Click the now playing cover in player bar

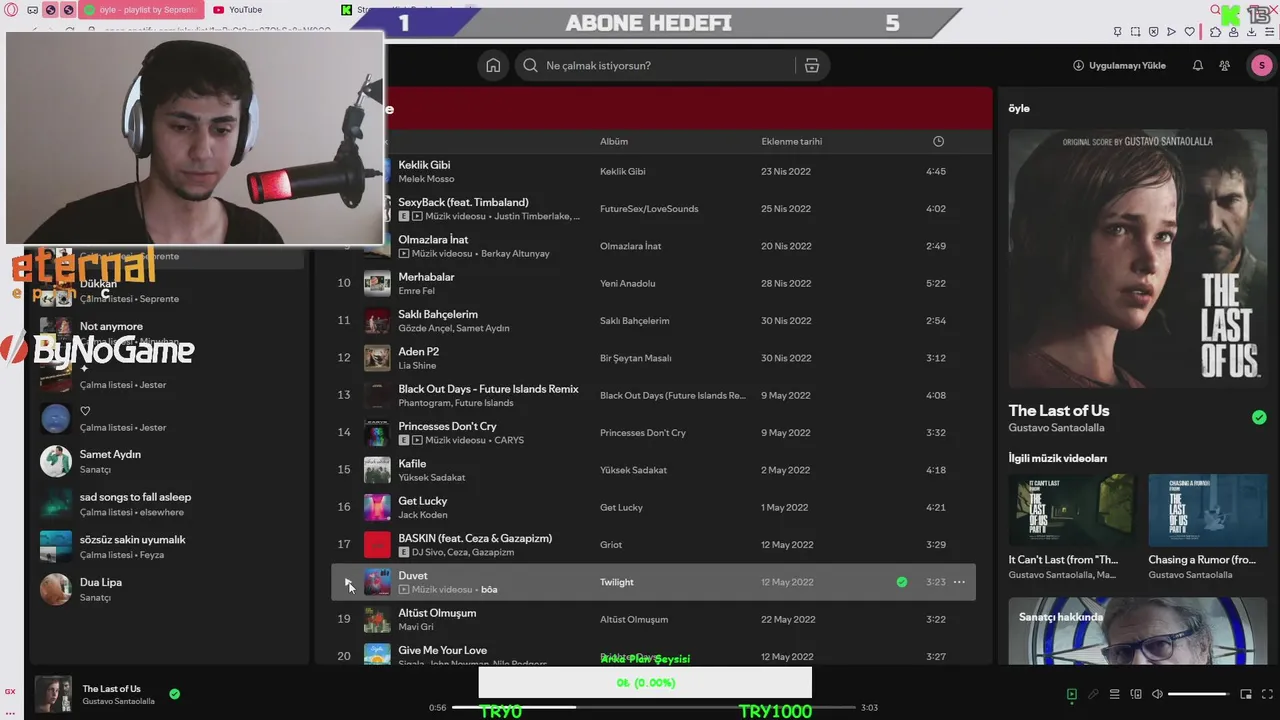click(x=53, y=694)
